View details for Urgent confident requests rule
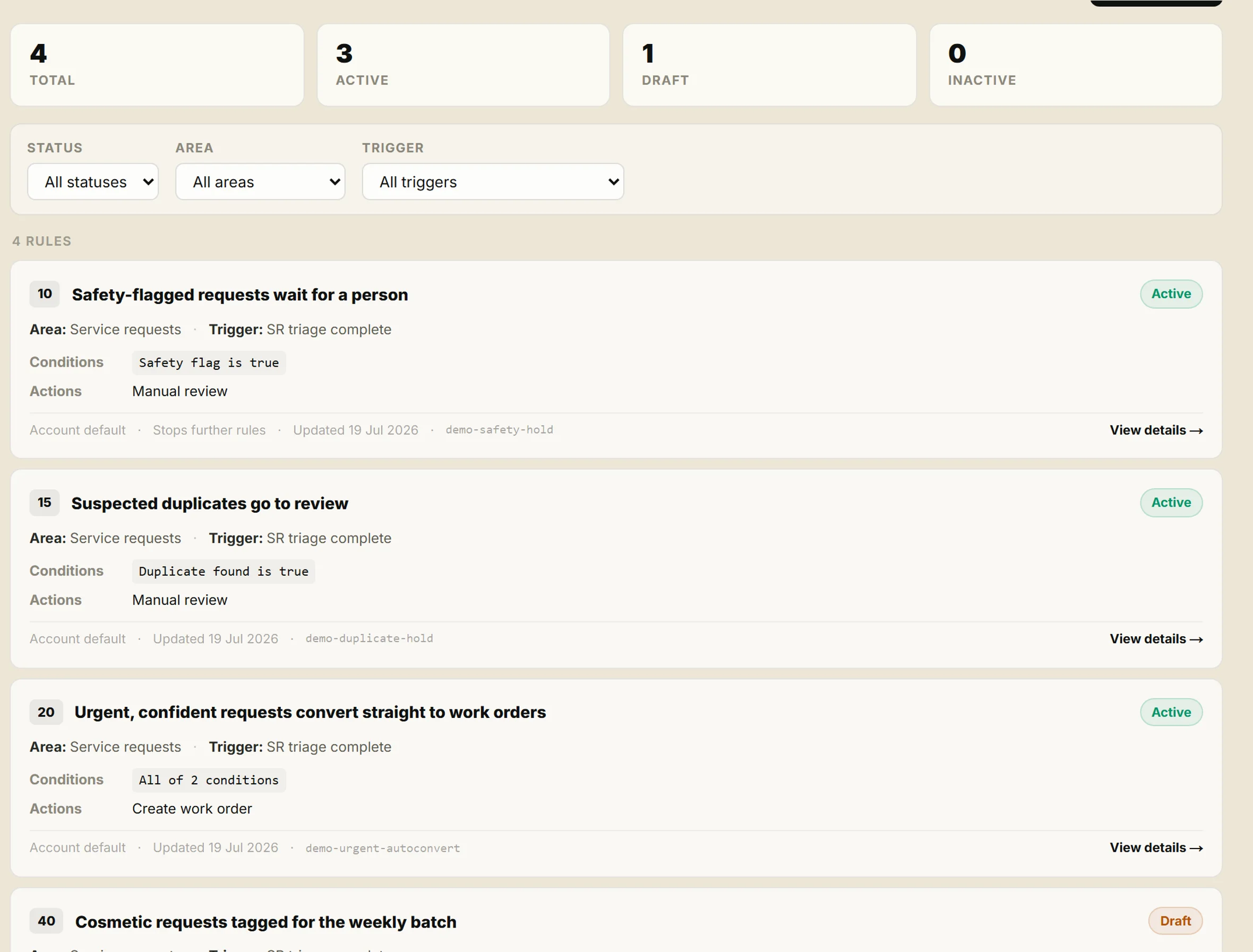The height and width of the screenshot is (952, 1253). coord(1156,847)
